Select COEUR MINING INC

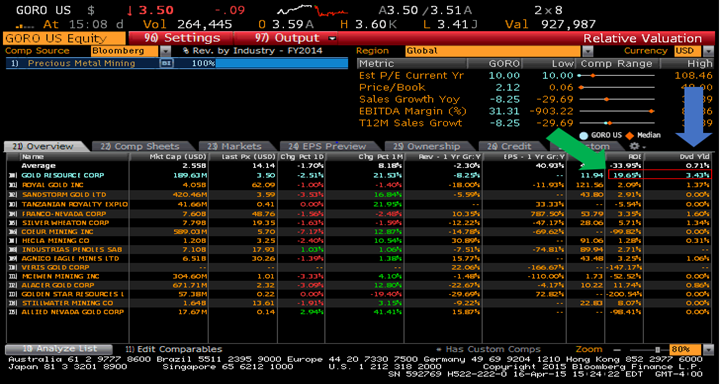tap(56, 232)
